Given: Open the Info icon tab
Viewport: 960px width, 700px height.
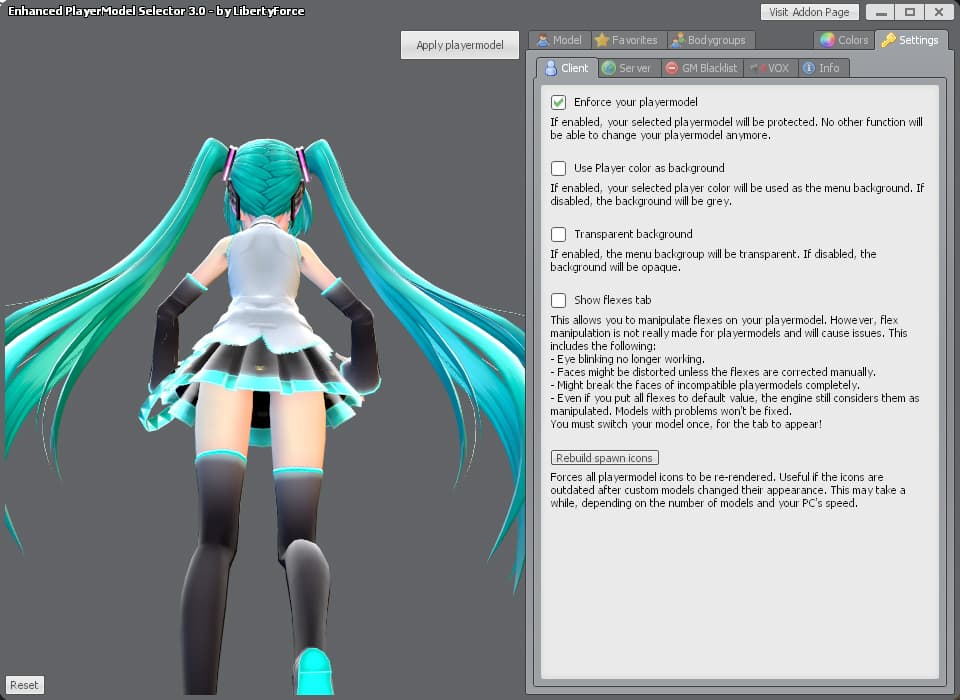Looking at the screenshot, I should [809, 68].
